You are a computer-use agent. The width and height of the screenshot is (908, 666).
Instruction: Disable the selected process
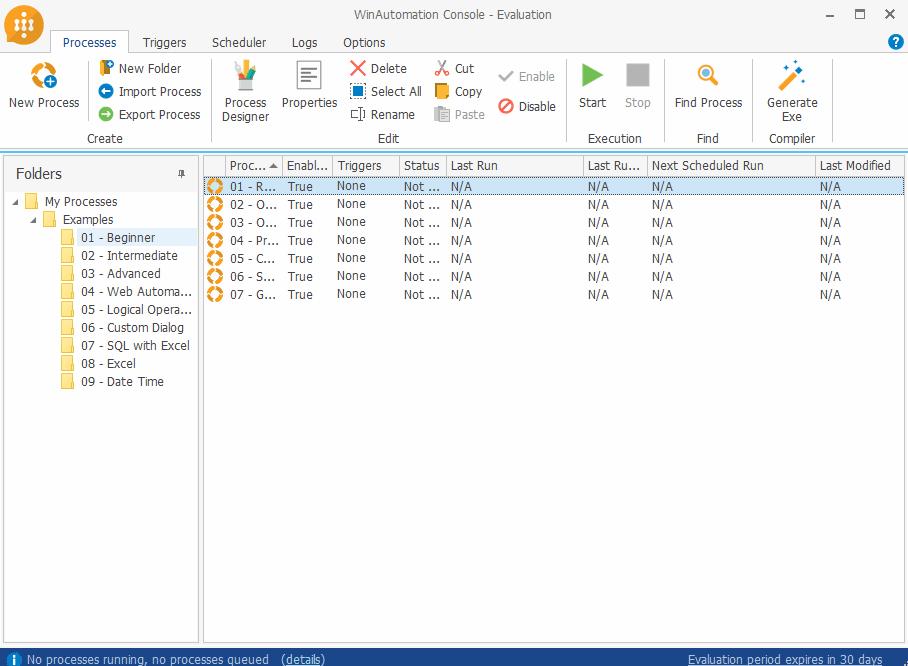527,107
